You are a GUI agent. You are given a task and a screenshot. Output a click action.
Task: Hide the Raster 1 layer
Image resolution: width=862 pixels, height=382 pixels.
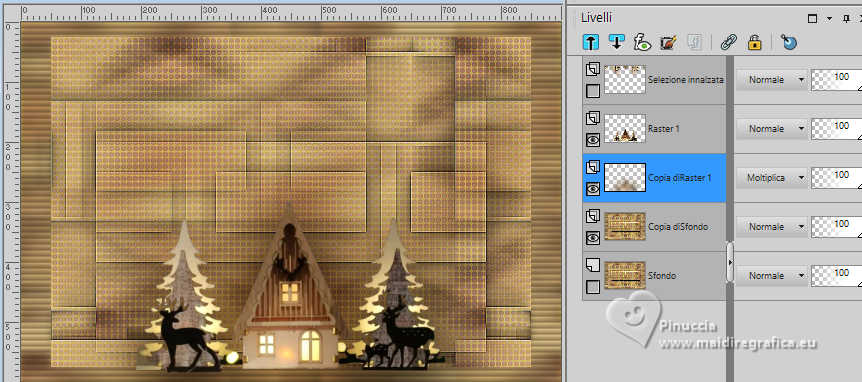tap(593, 140)
